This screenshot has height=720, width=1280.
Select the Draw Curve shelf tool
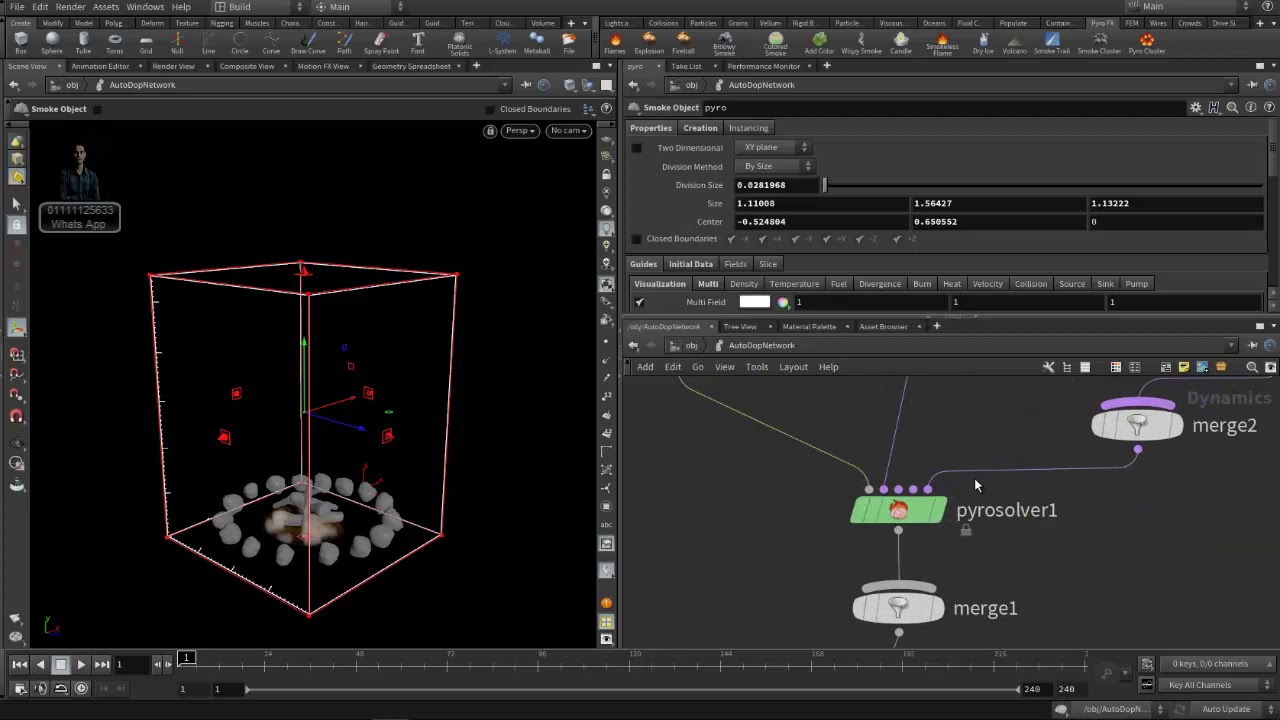pos(308,43)
